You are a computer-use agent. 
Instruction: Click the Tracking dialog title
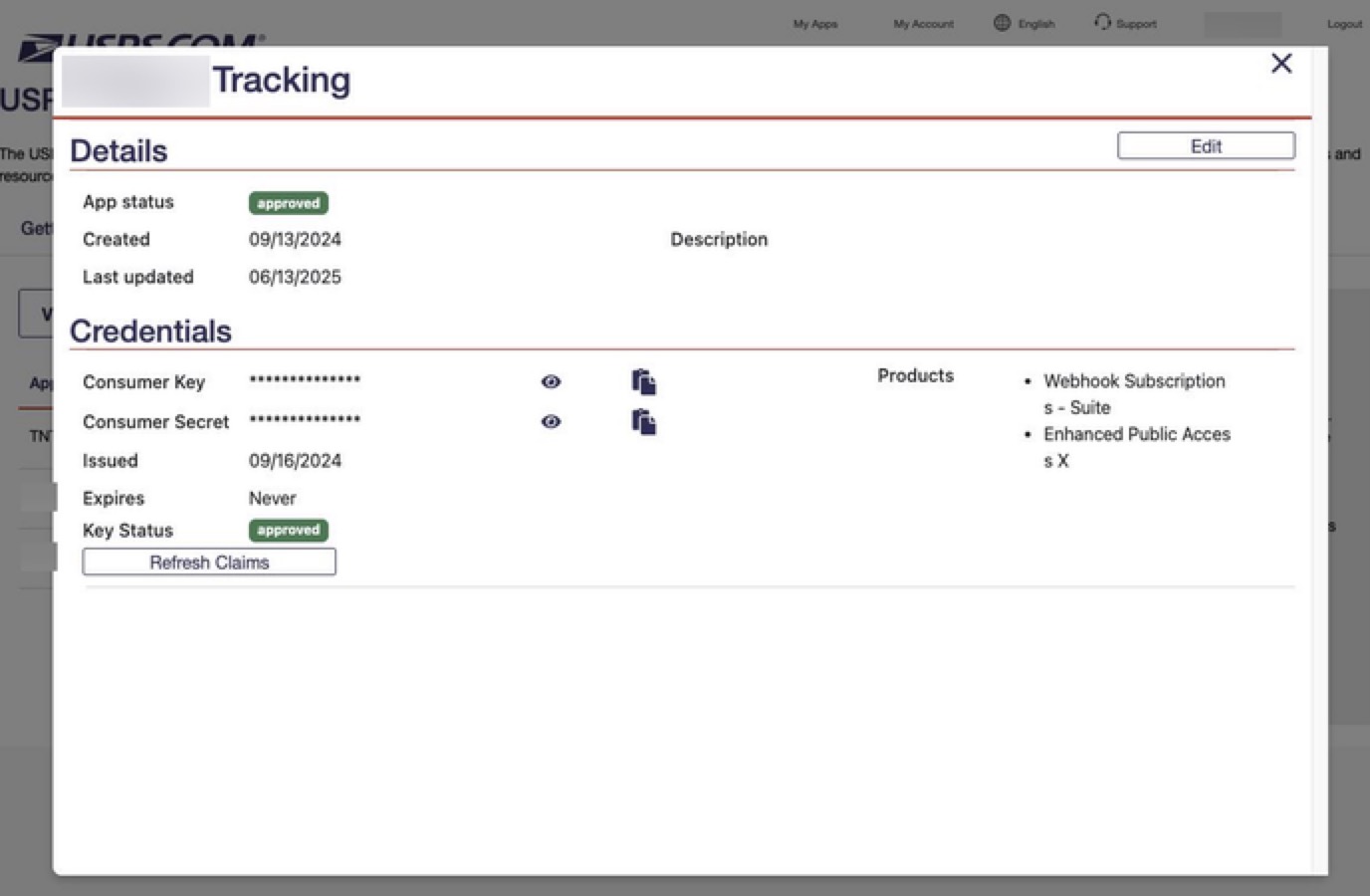click(x=282, y=81)
